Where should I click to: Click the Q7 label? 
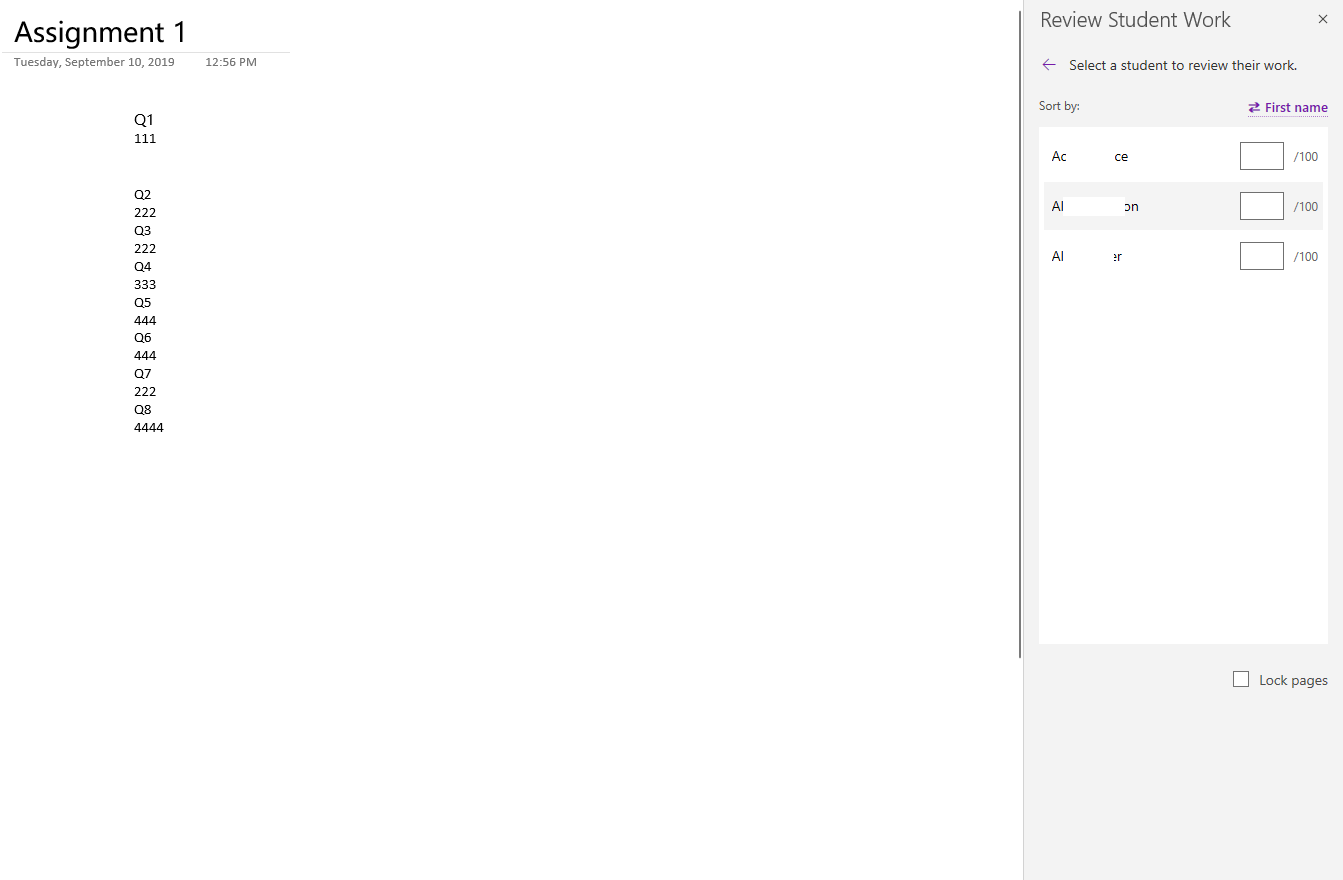[143, 374]
